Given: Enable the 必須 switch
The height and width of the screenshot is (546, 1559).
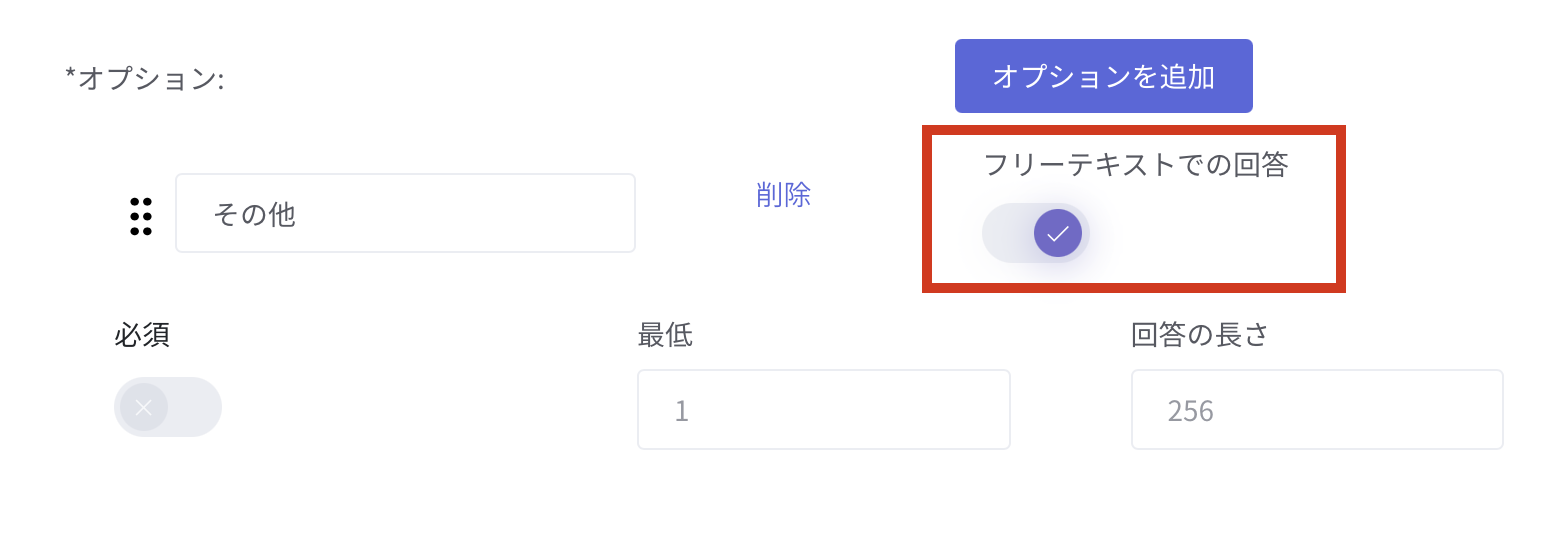Looking at the screenshot, I should [168, 407].
